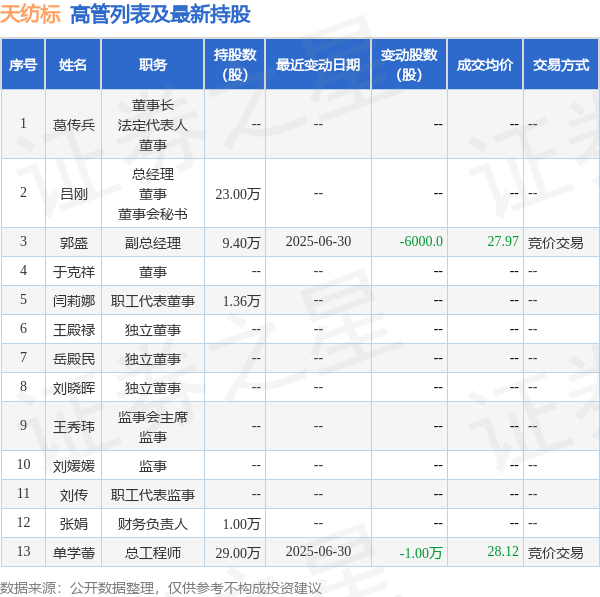Click 竞价交易 in 单学蕾's row

(555, 553)
